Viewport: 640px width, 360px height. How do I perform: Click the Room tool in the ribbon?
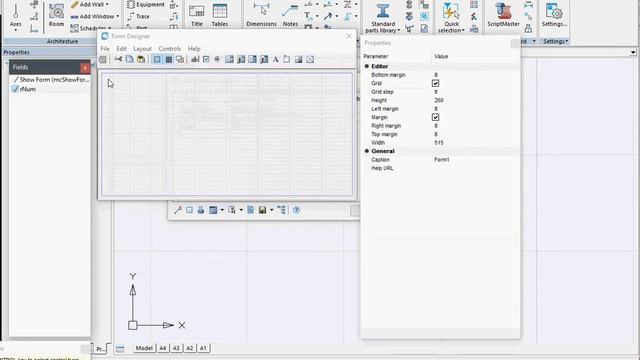tap(56, 15)
